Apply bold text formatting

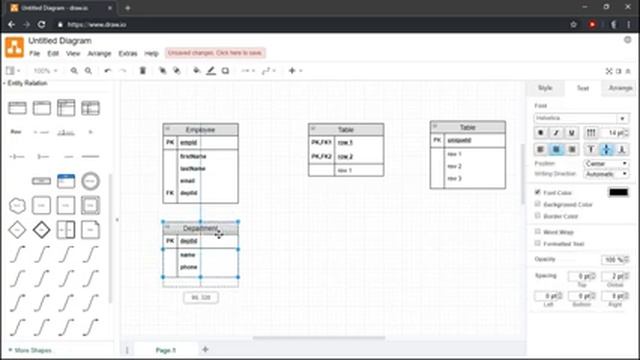[540, 133]
